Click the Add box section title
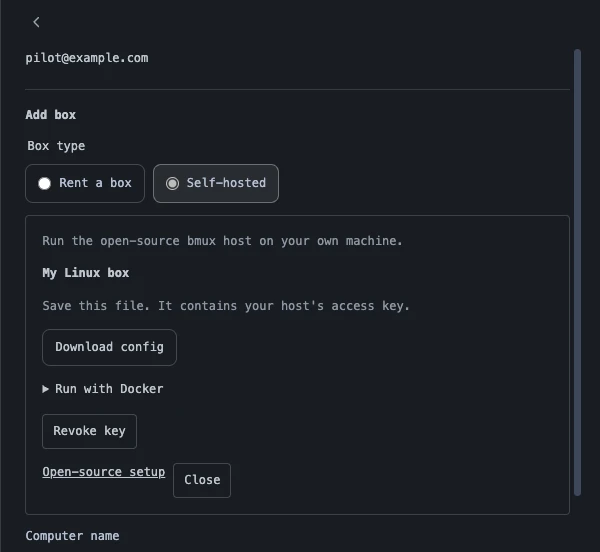The width and height of the screenshot is (600, 552). coord(51,115)
